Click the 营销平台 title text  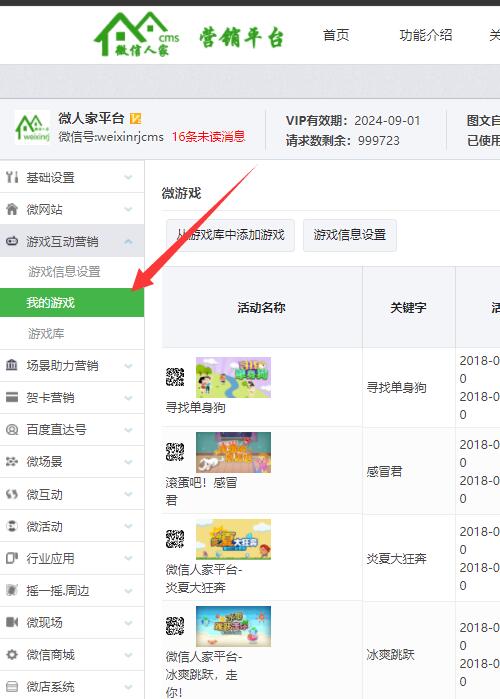[x=241, y=37]
